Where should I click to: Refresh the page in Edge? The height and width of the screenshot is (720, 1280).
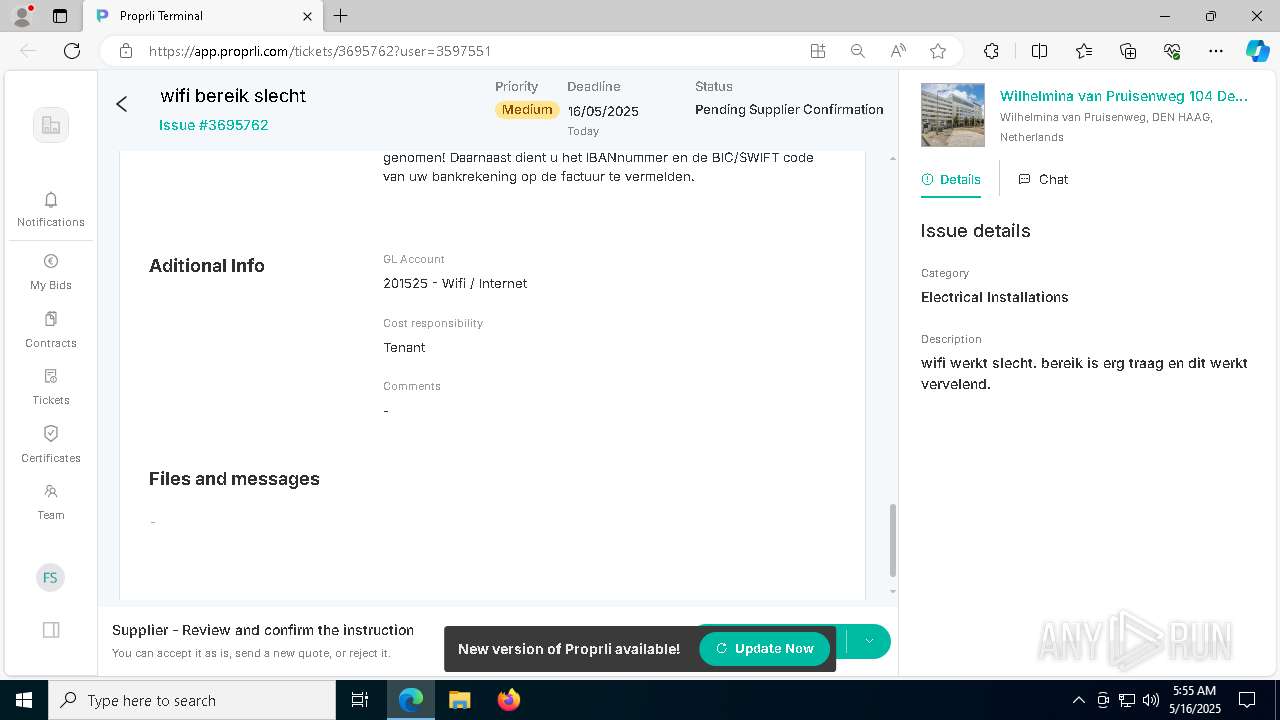72,51
